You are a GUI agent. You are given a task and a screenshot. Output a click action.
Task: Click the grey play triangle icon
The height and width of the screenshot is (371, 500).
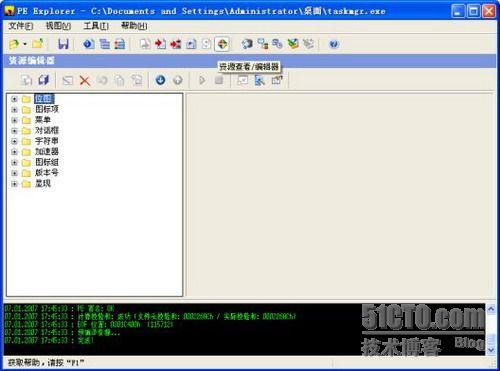tap(202, 80)
